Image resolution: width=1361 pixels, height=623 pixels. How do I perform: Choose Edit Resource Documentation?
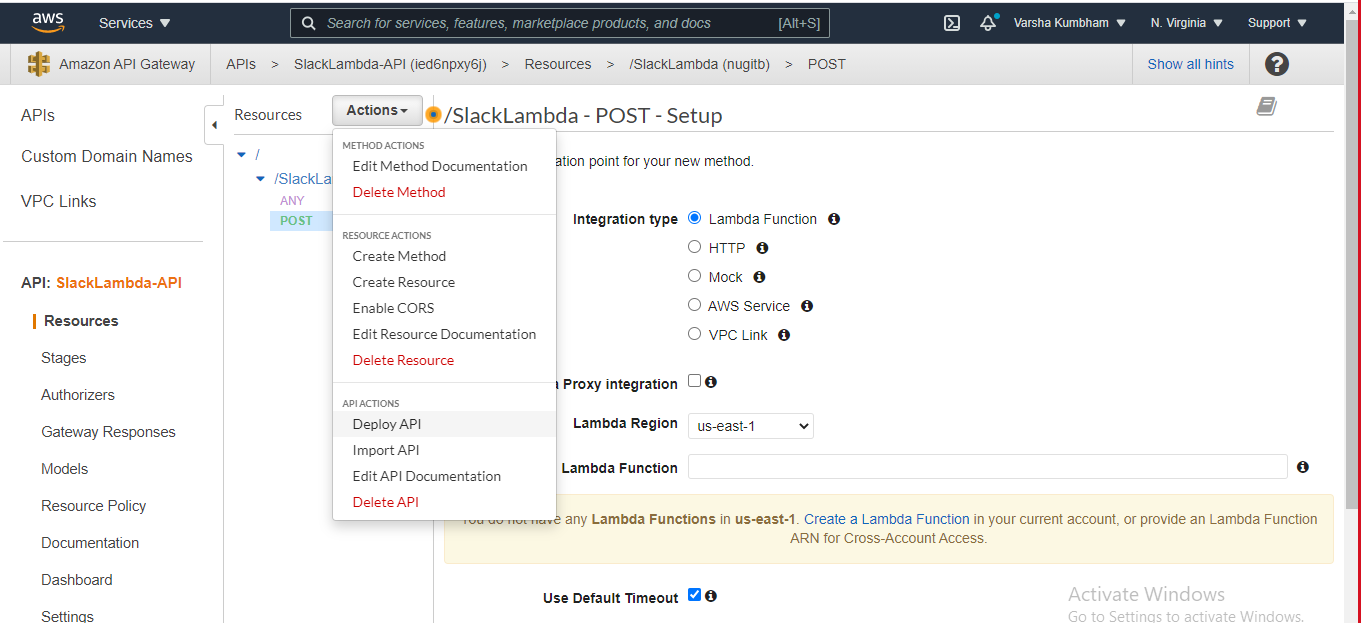click(x=444, y=334)
